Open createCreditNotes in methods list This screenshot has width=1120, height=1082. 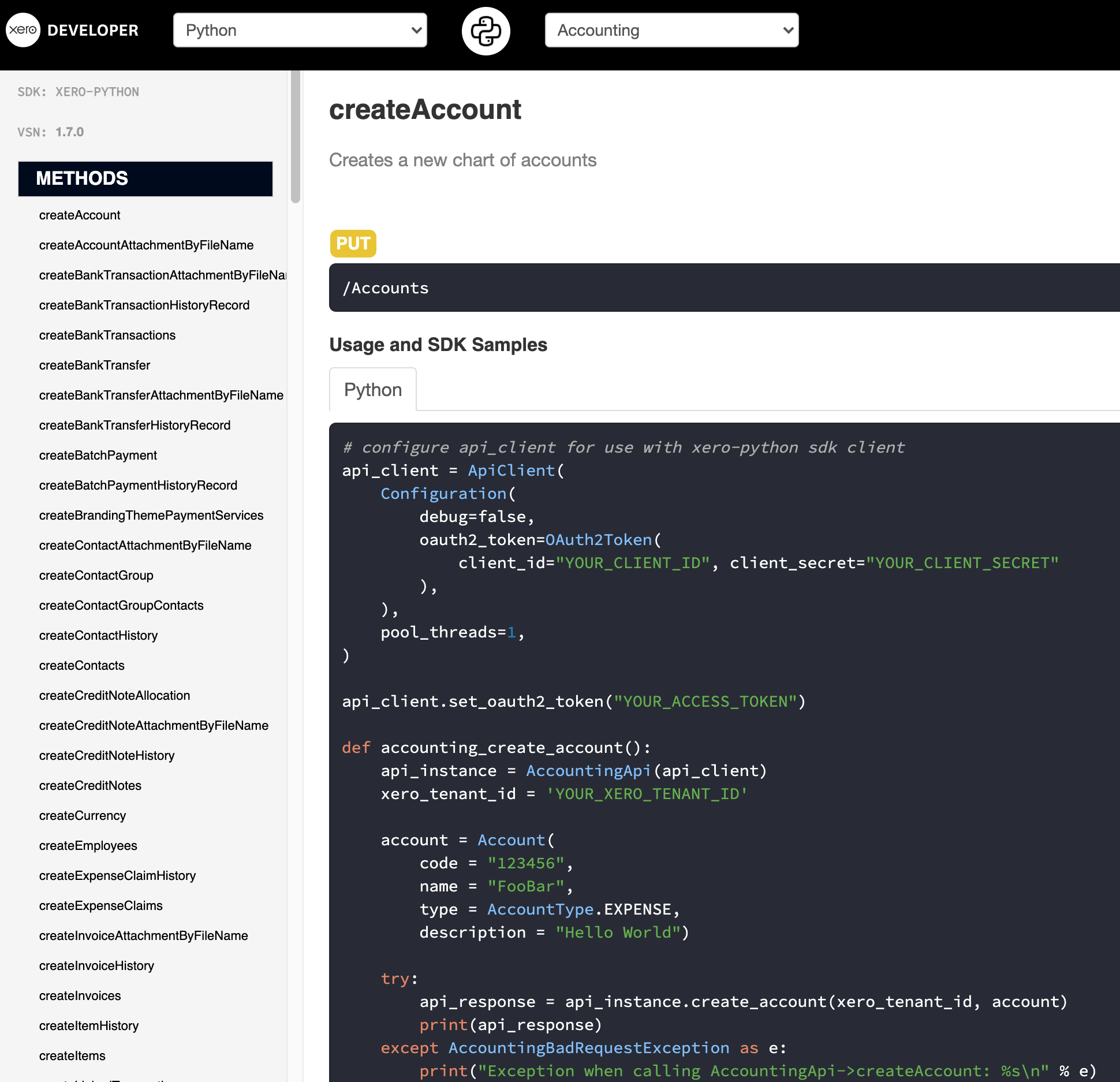click(90, 786)
